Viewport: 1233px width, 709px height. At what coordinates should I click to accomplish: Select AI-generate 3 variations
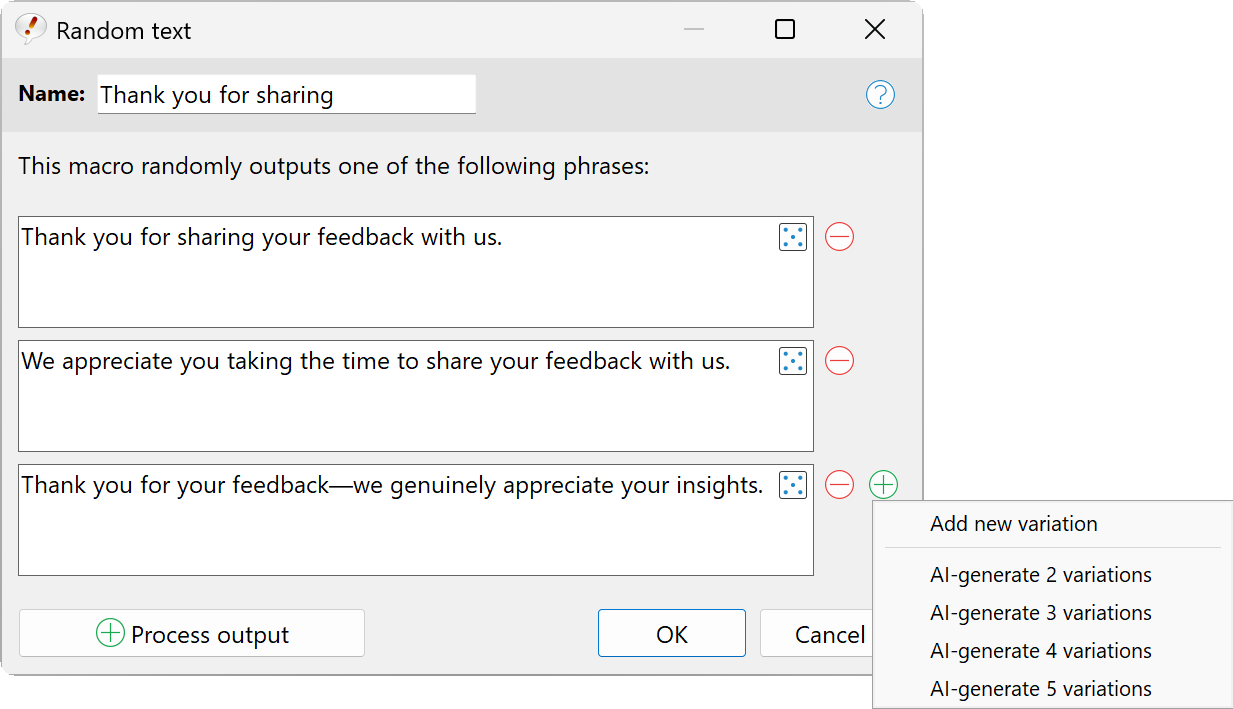pos(1040,613)
